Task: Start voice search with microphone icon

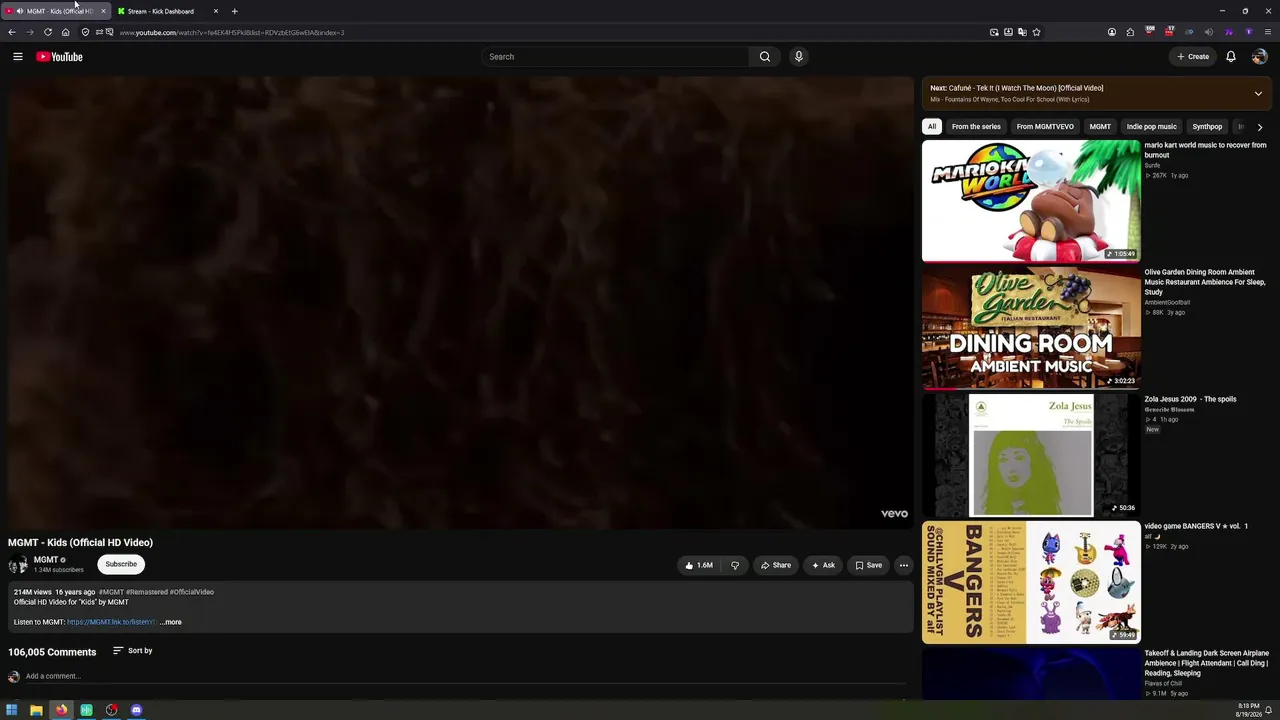Action: click(x=798, y=57)
